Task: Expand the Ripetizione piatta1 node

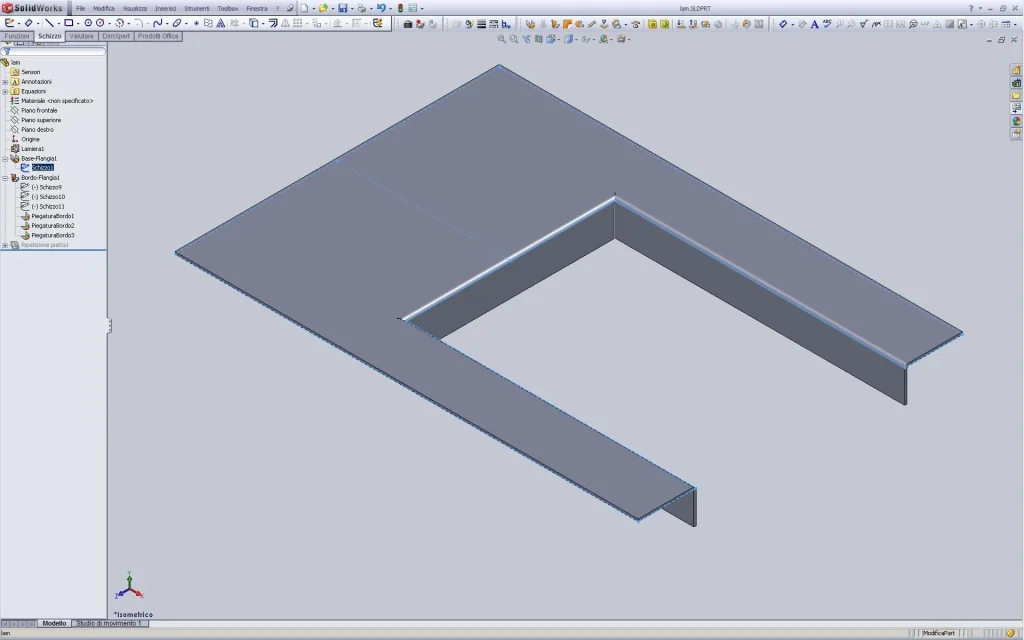Action: click(5, 245)
